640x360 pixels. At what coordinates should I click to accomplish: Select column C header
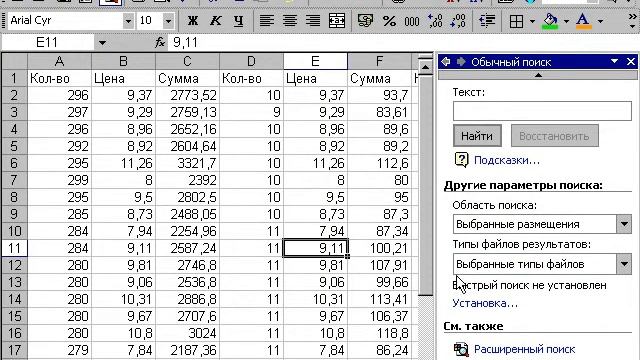point(187,61)
